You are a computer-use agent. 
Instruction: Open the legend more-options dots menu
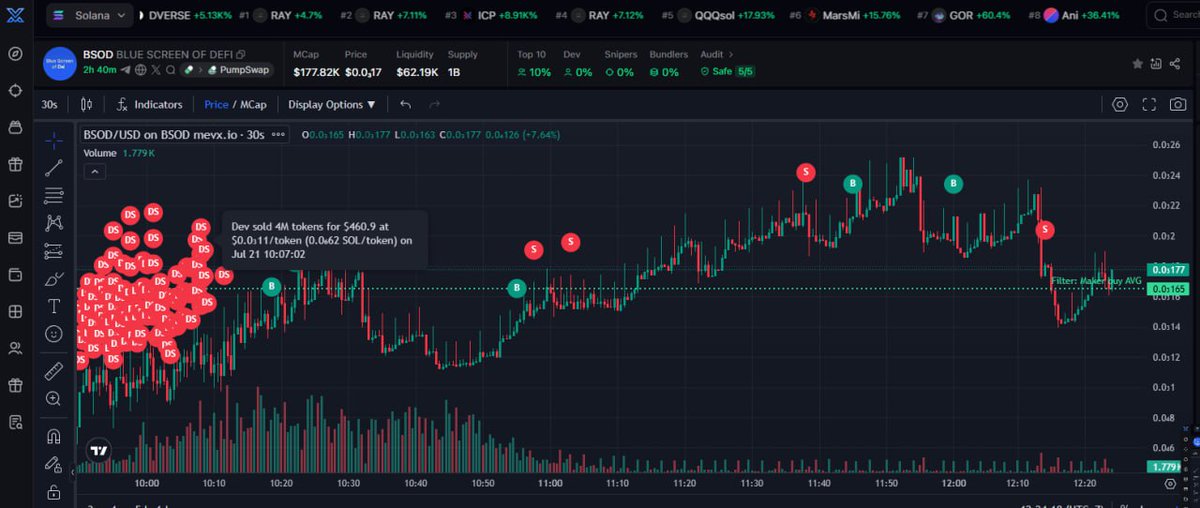(279, 134)
